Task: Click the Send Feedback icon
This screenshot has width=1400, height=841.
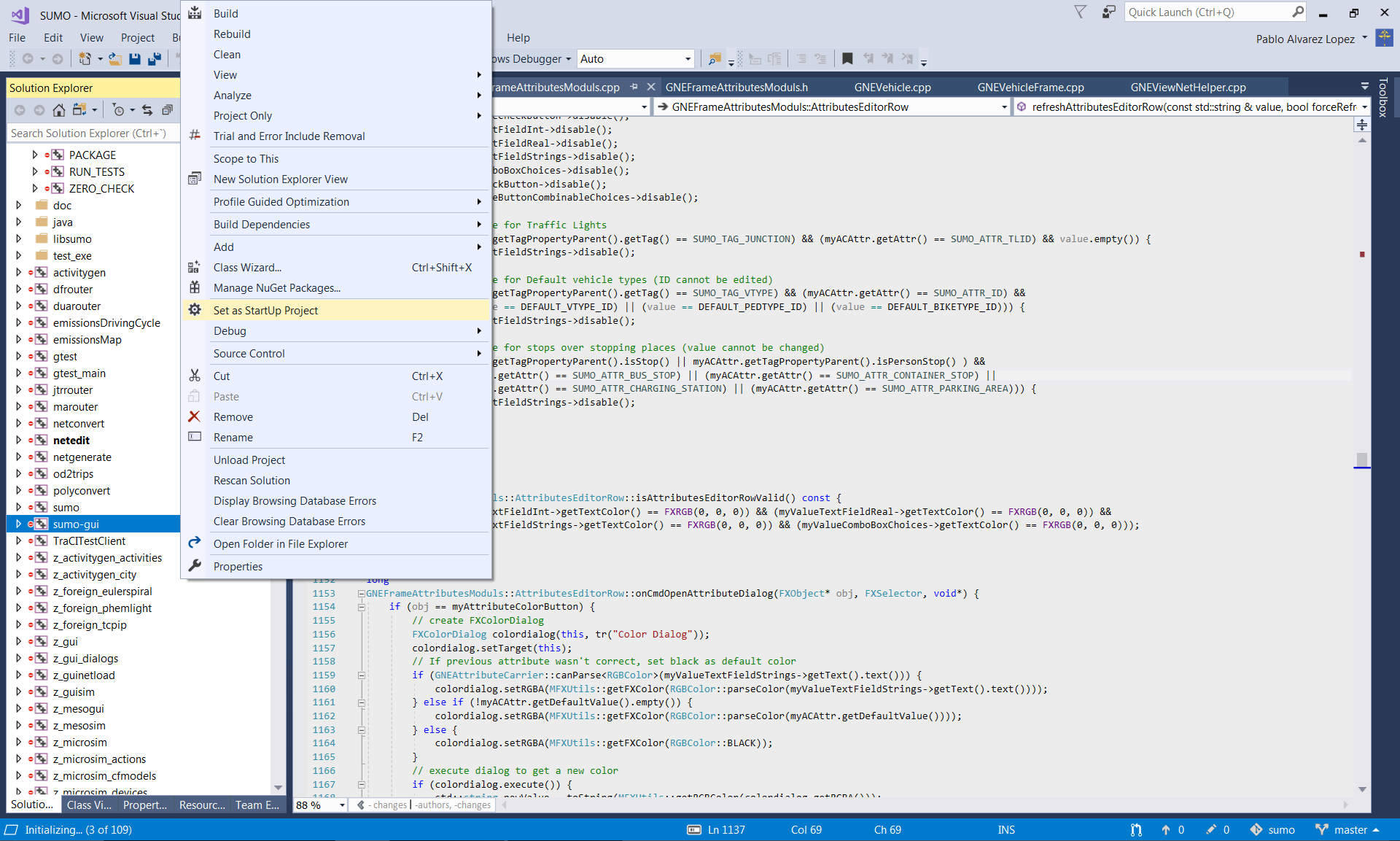Action: [1109, 12]
